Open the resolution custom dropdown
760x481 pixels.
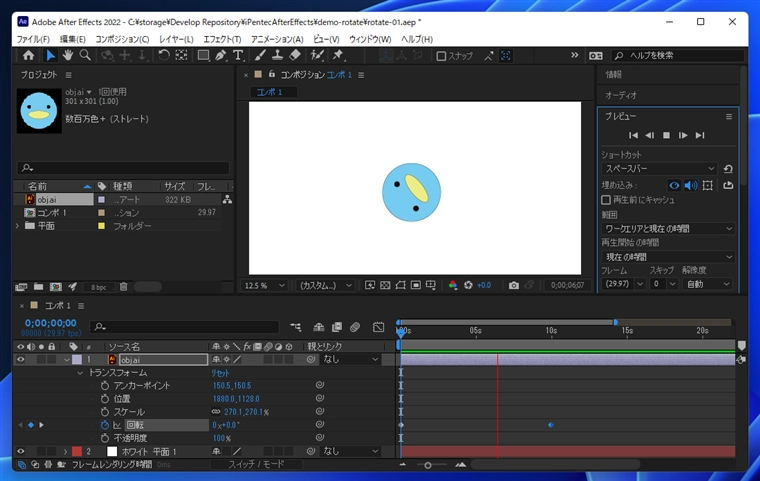[x=326, y=286]
